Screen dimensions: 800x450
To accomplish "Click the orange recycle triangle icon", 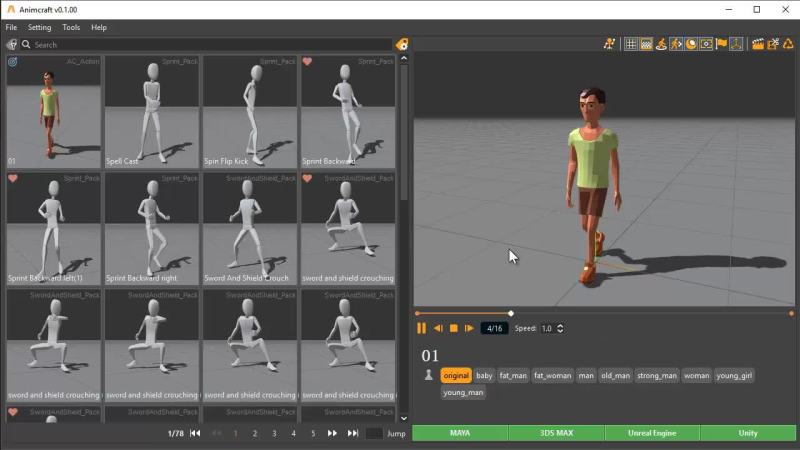I will tap(788, 44).
